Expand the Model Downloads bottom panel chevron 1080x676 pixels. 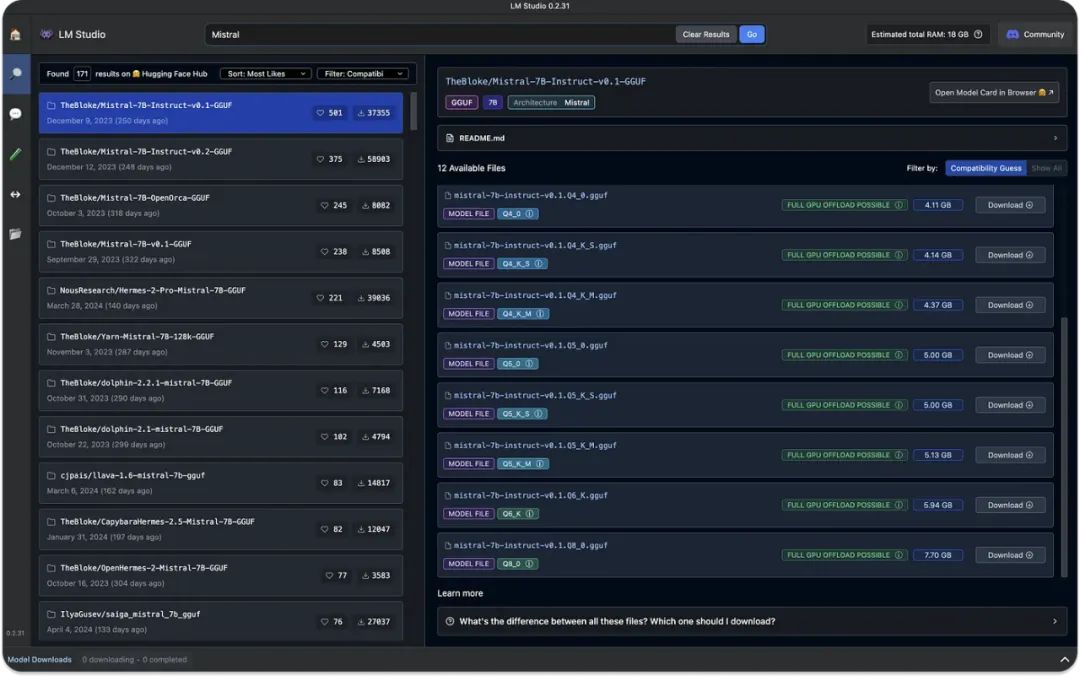click(x=1064, y=660)
